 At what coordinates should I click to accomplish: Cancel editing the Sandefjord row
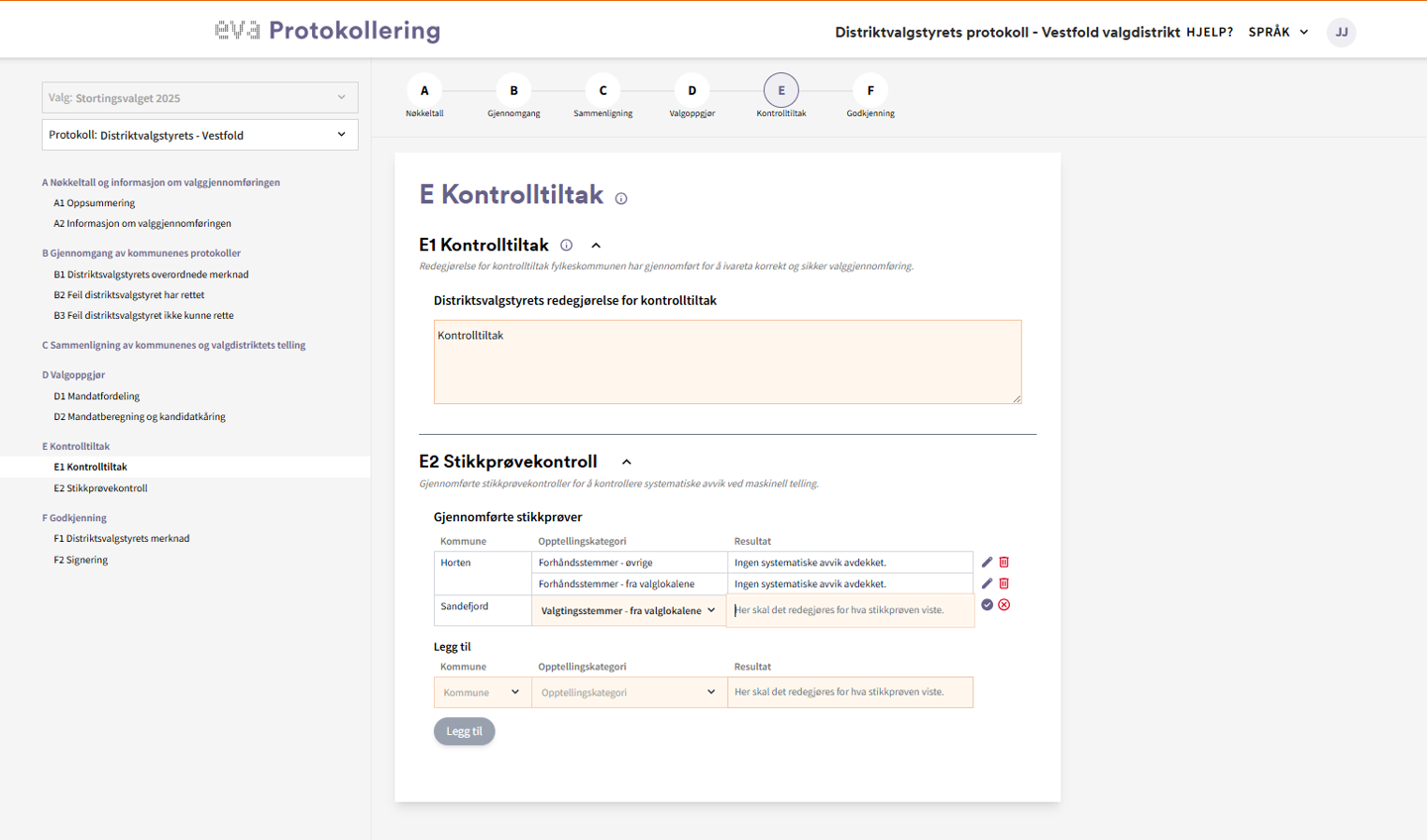coord(1004,605)
